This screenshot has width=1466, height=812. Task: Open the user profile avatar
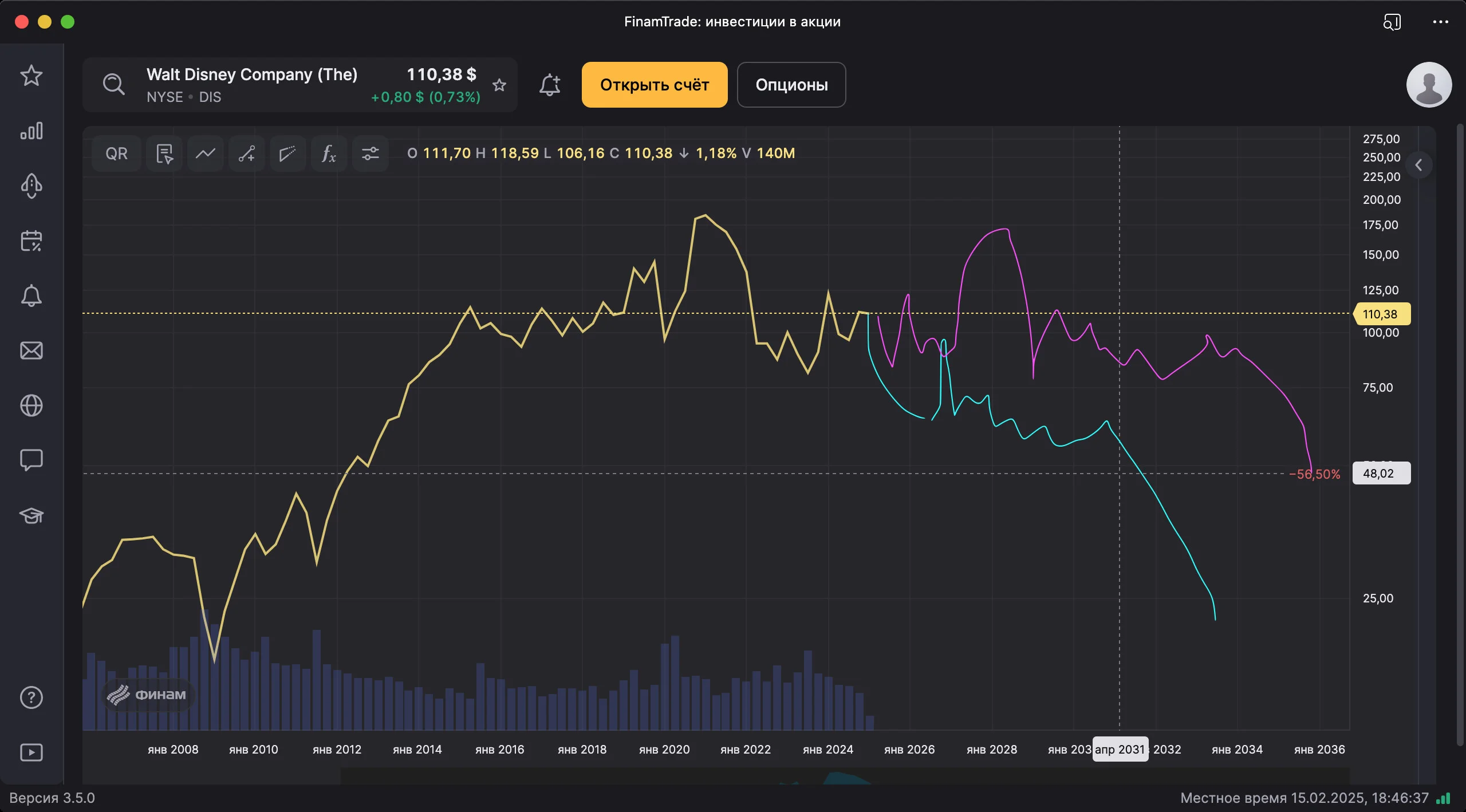[x=1429, y=85]
